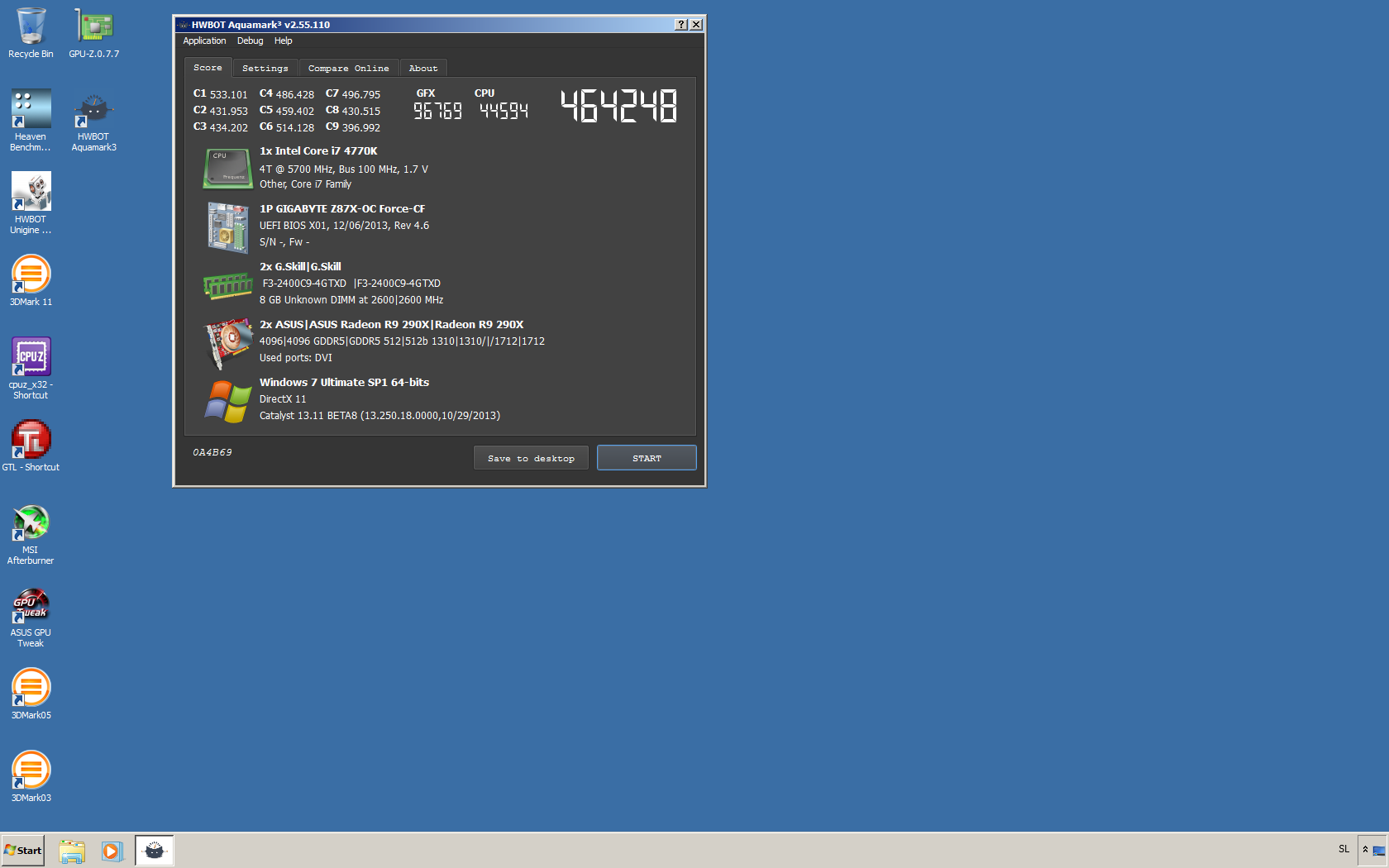Switch to the Score tab
This screenshot has width=1389, height=868.
click(x=208, y=68)
